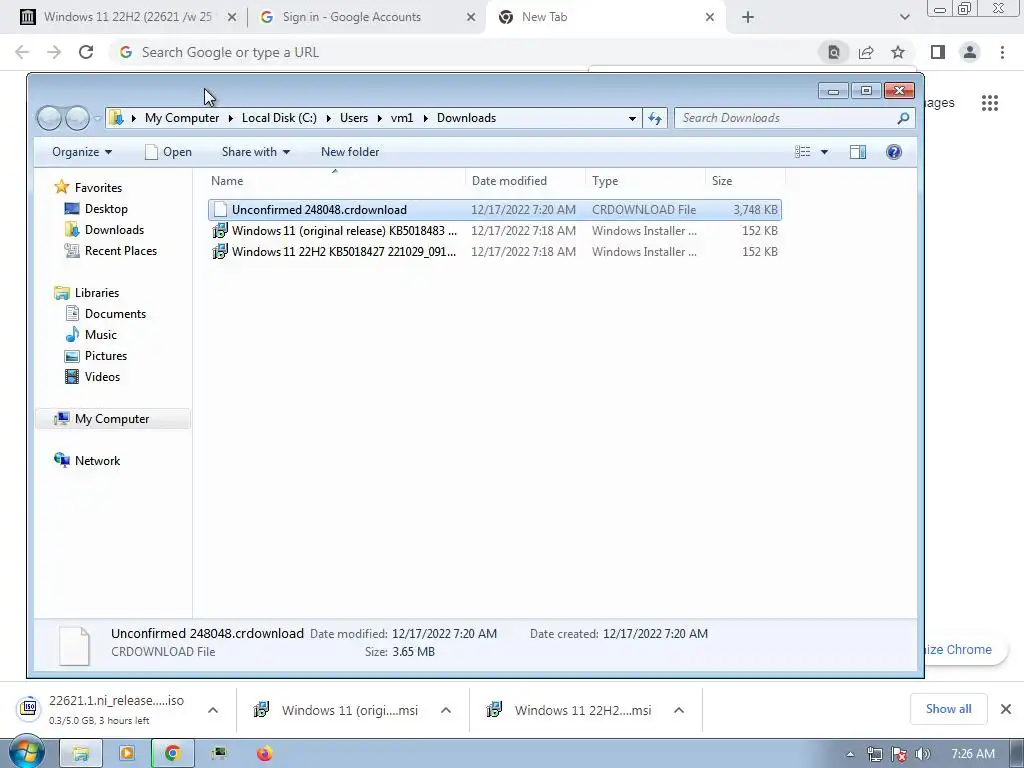Toggle Chrome side panel

point(938,52)
